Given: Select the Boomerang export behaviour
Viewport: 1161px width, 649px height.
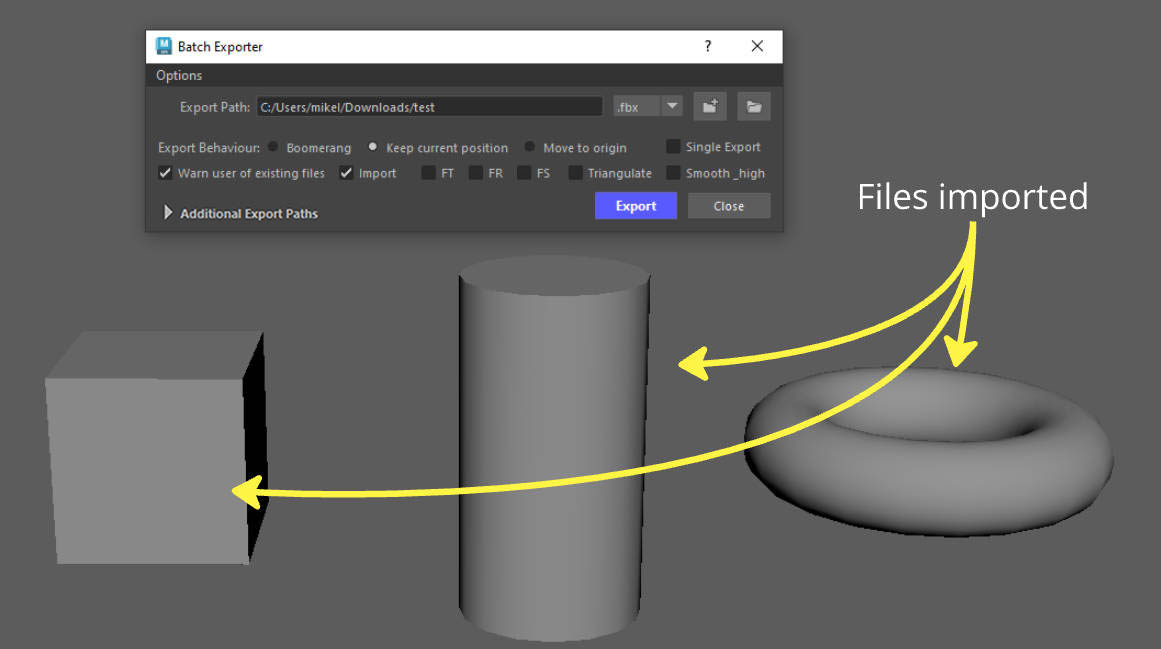Looking at the screenshot, I should point(273,147).
